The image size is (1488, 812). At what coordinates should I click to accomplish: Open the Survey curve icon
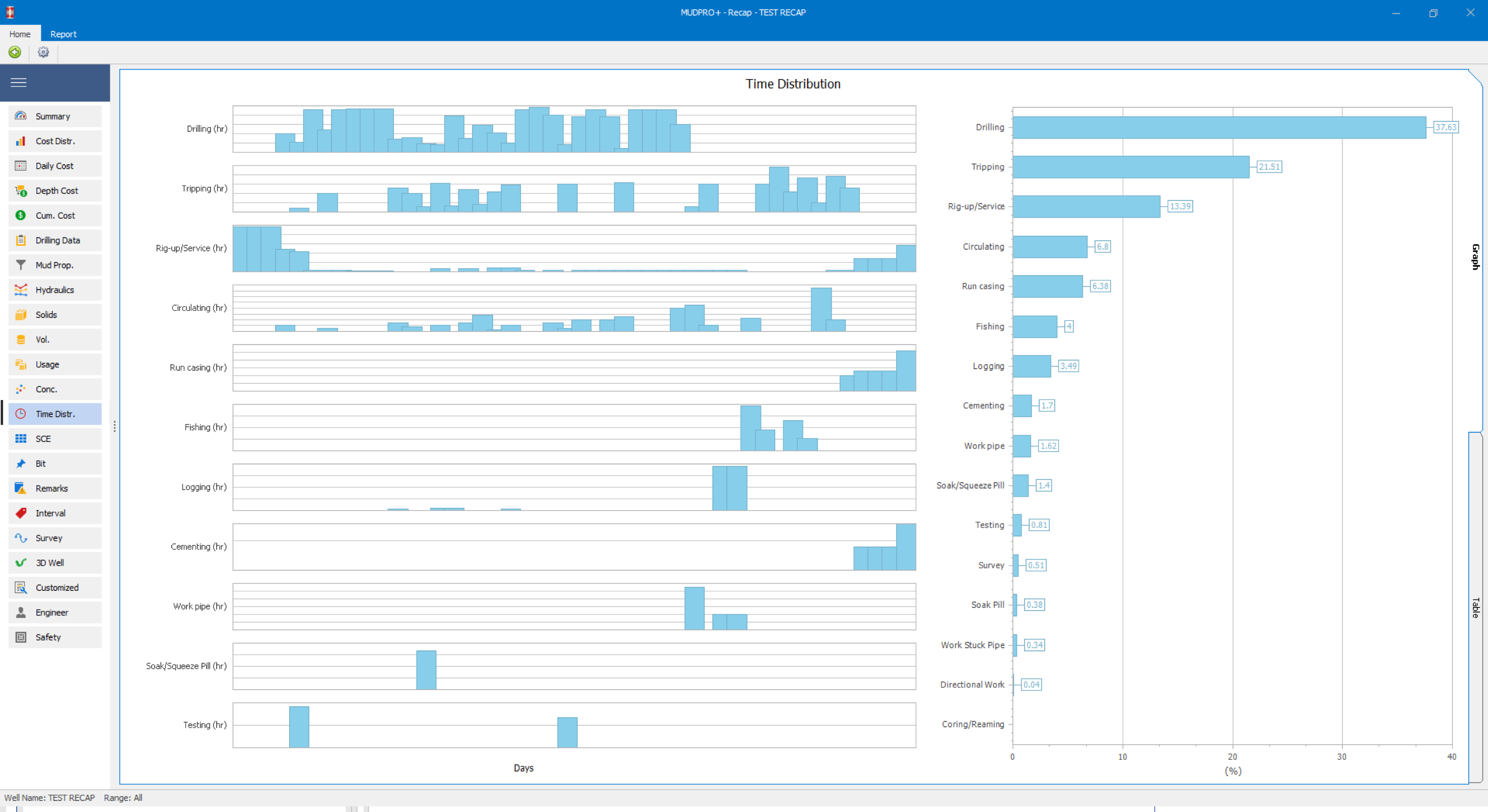21,538
